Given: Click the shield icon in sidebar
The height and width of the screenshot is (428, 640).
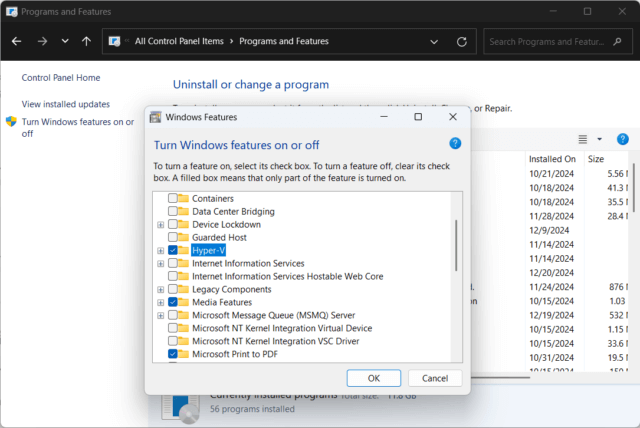Looking at the screenshot, I should coord(11,122).
